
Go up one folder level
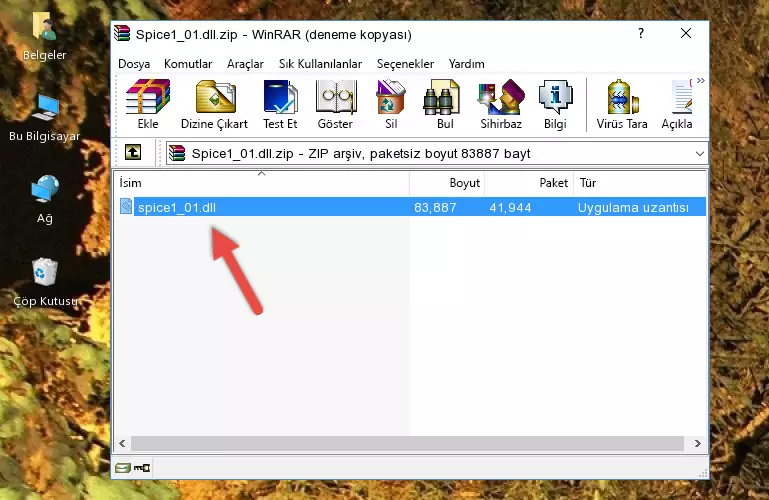(x=133, y=152)
